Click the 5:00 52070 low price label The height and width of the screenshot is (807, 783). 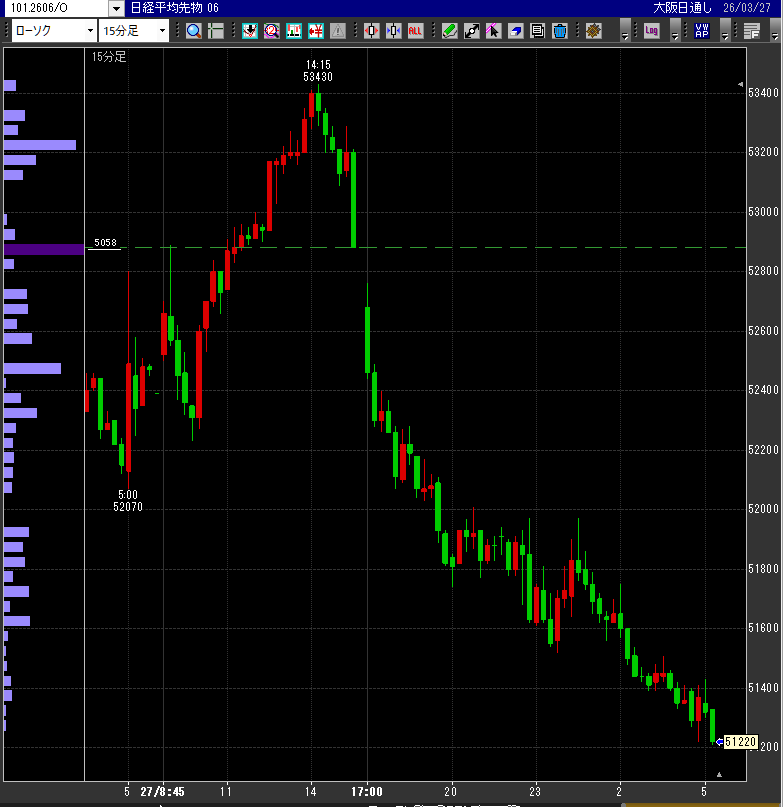click(x=128, y=501)
